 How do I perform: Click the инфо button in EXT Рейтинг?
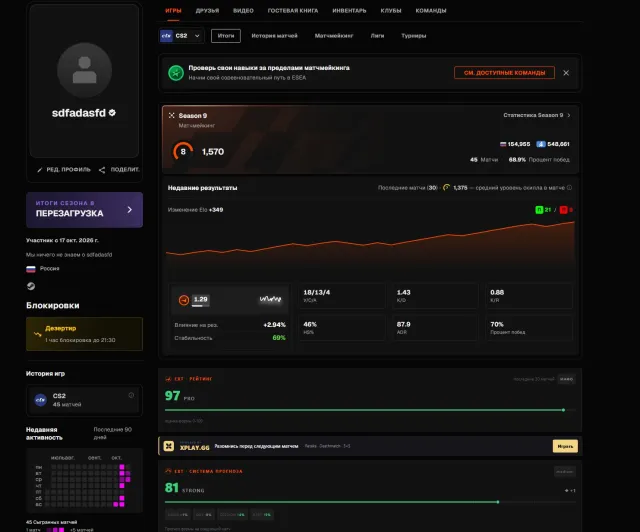coord(566,379)
